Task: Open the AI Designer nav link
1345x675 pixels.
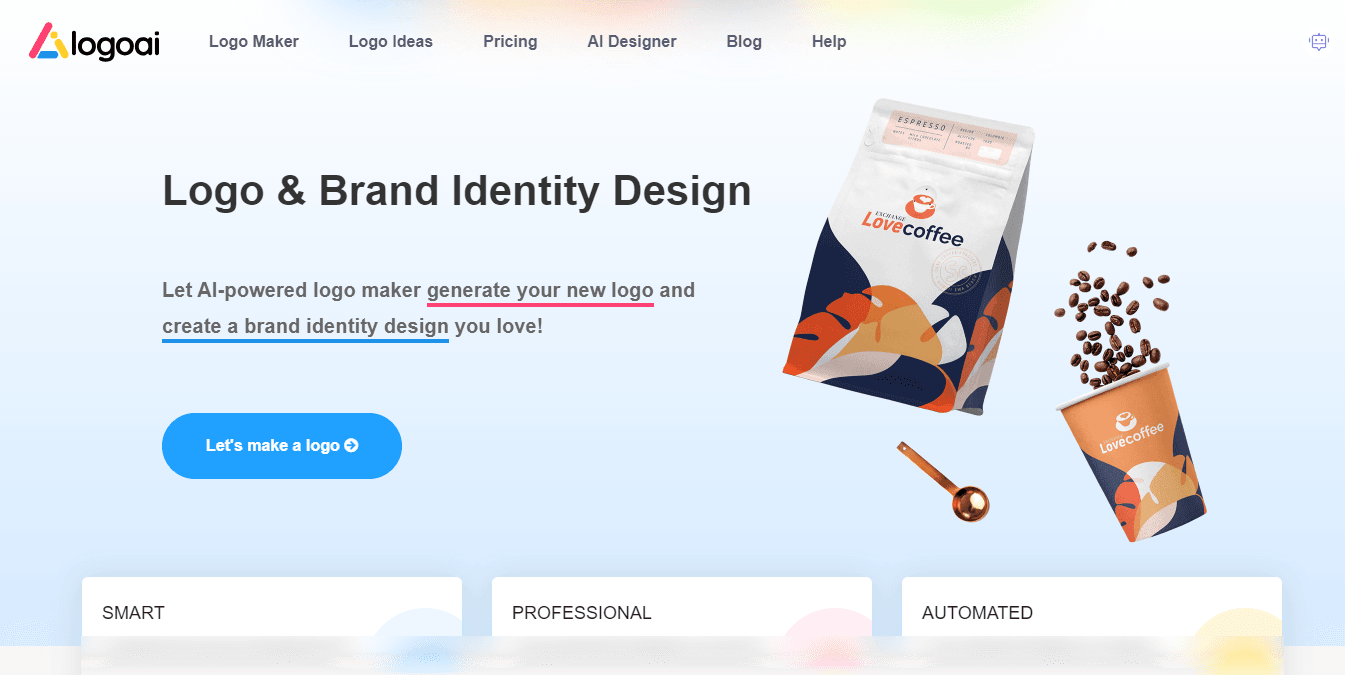Action: tap(632, 42)
